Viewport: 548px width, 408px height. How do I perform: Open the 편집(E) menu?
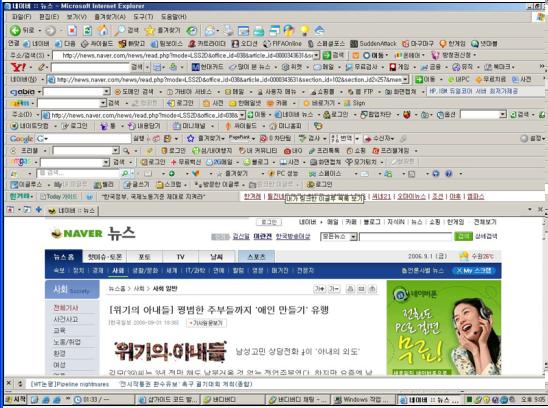pyautogui.click(x=49, y=17)
